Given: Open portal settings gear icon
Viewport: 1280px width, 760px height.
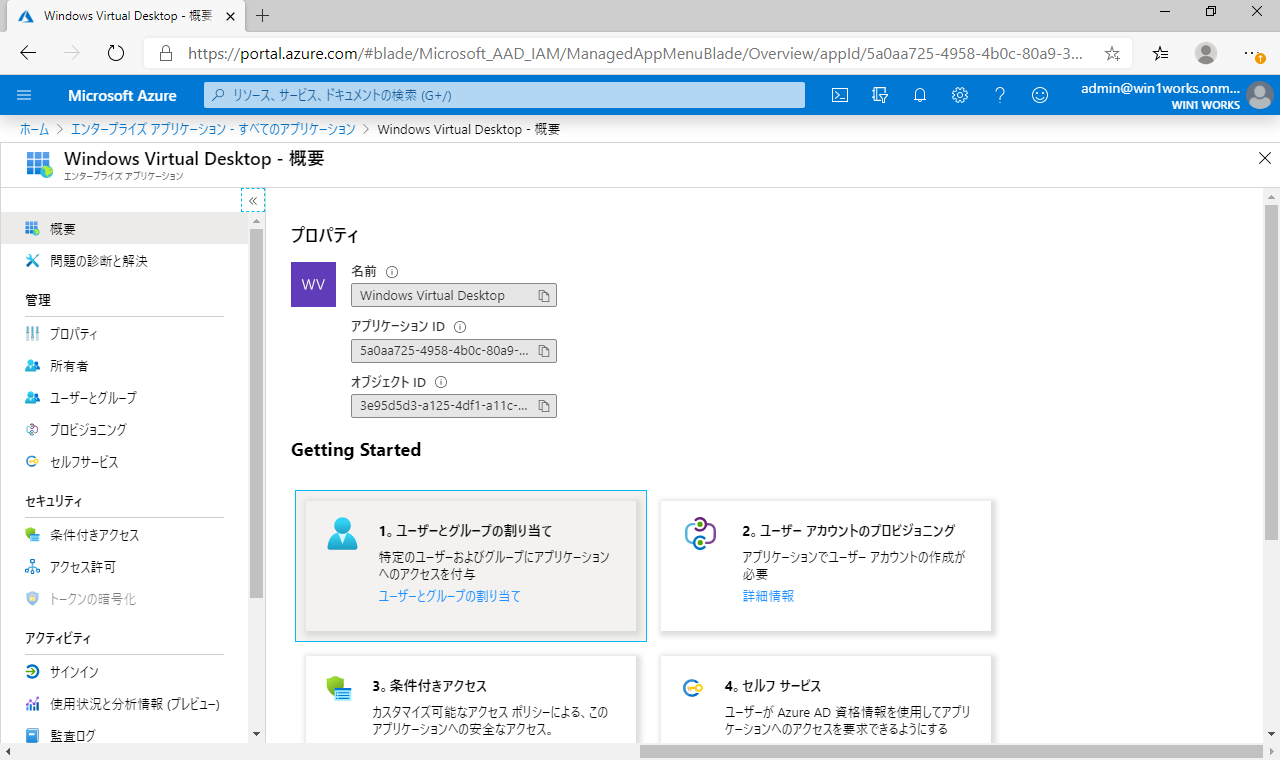Looking at the screenshot, I should click(960, 95).
